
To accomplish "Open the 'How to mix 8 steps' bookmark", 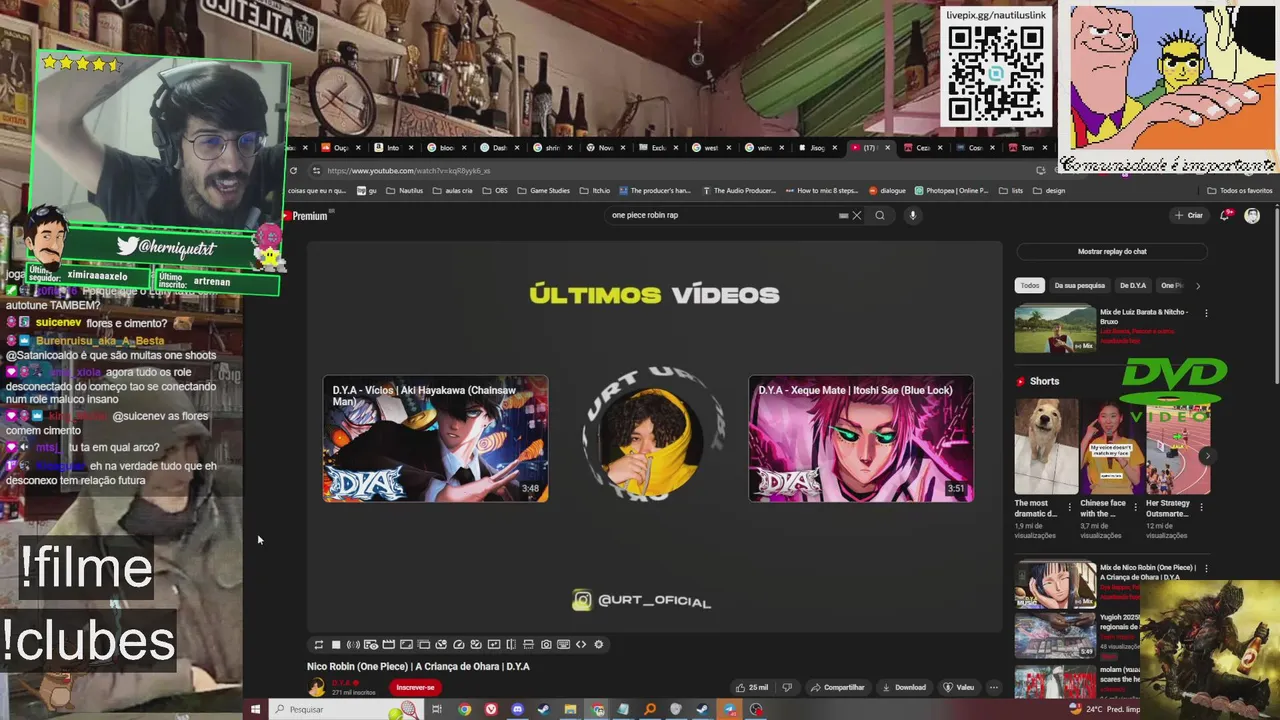I will [822, 191].
